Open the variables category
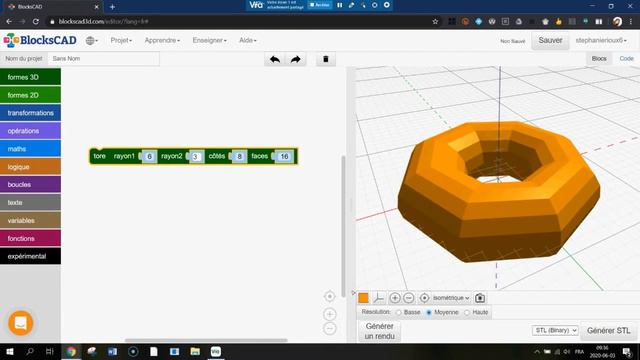640x360 pixels. click(31, 220)
